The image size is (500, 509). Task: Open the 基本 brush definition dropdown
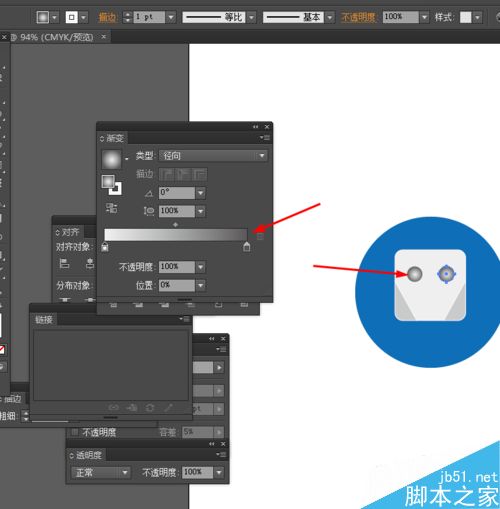click(330, 17)
